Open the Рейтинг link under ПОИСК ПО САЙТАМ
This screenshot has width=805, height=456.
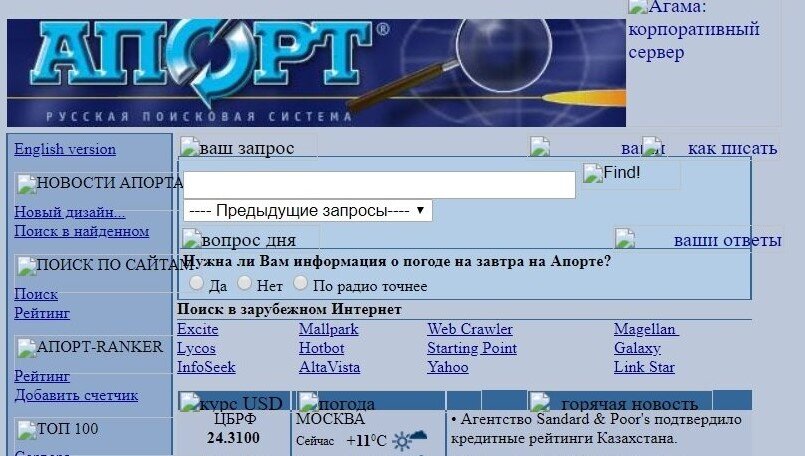[42, 313]
